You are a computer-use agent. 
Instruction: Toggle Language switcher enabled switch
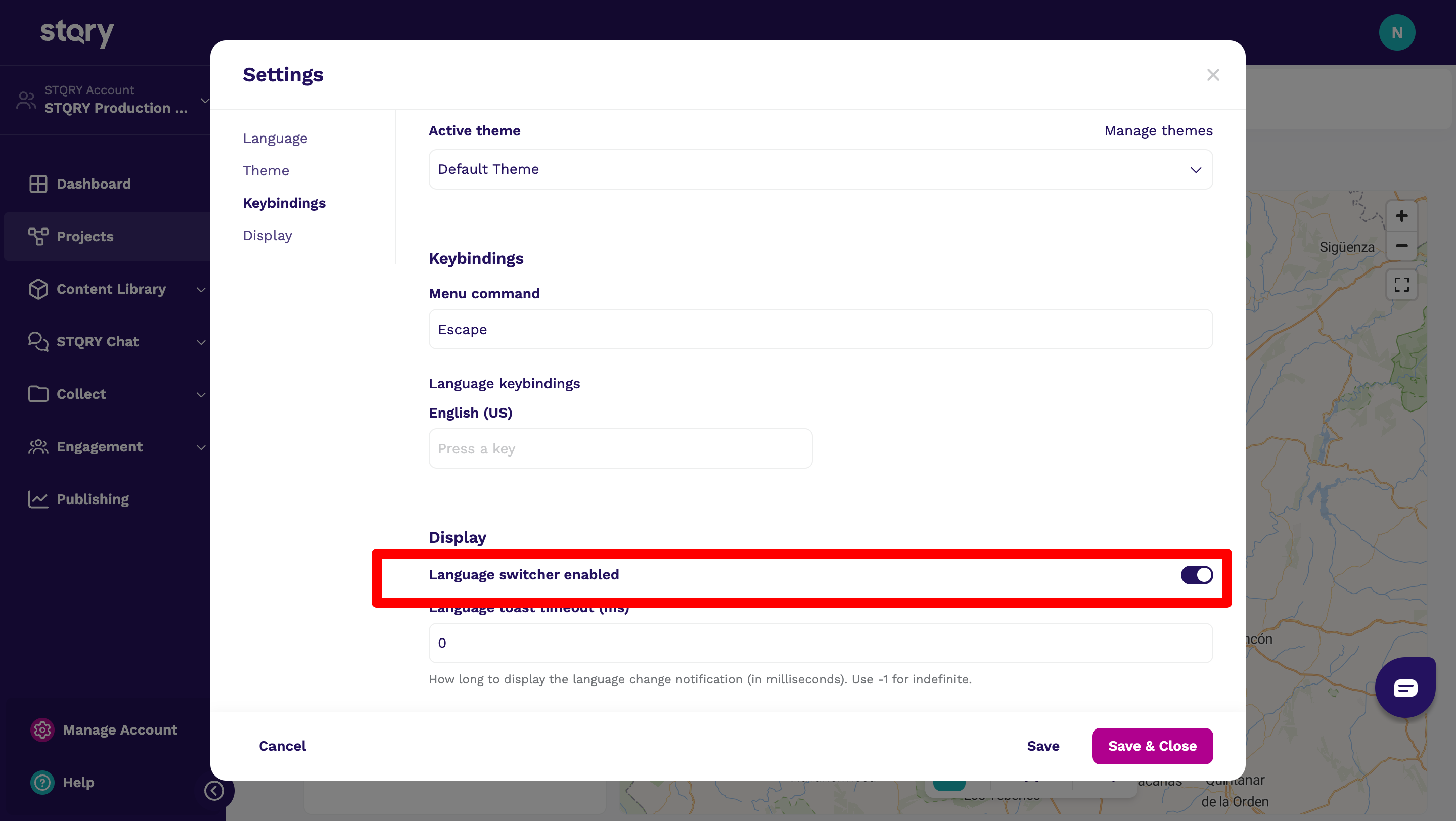click(x=1197, y=575)
